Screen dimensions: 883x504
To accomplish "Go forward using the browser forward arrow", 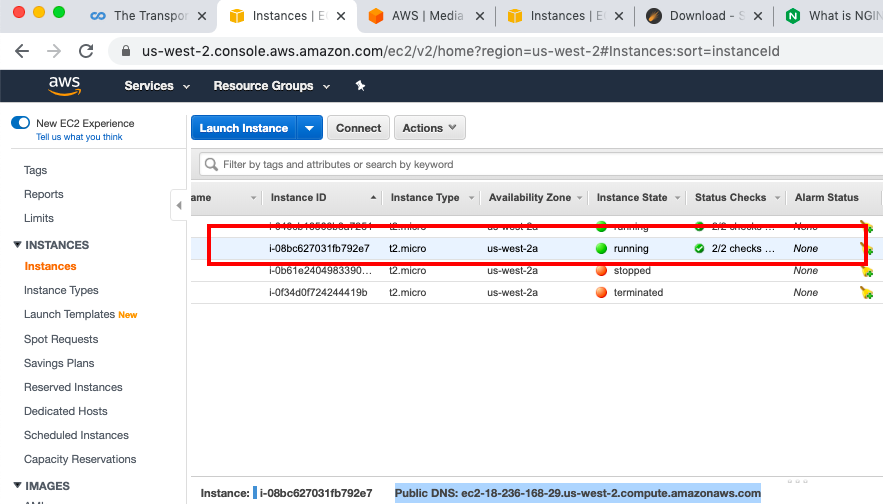I will pyautogui.click(x=54, y=51).
